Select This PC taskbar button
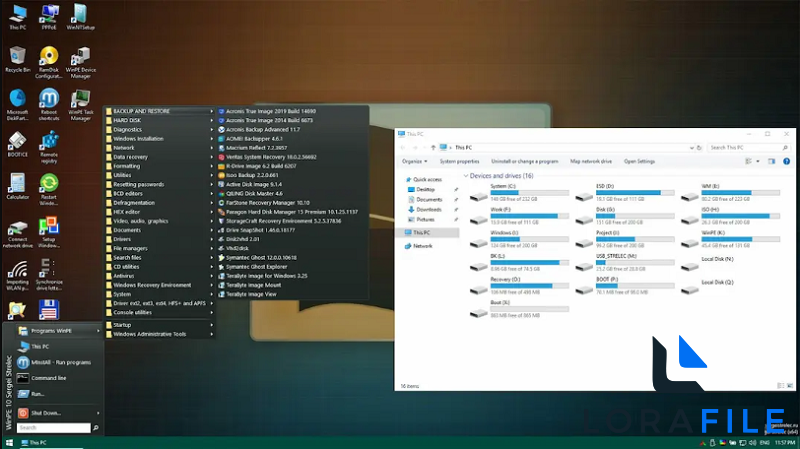Viewport: 800px width, 449px height. 50,443
